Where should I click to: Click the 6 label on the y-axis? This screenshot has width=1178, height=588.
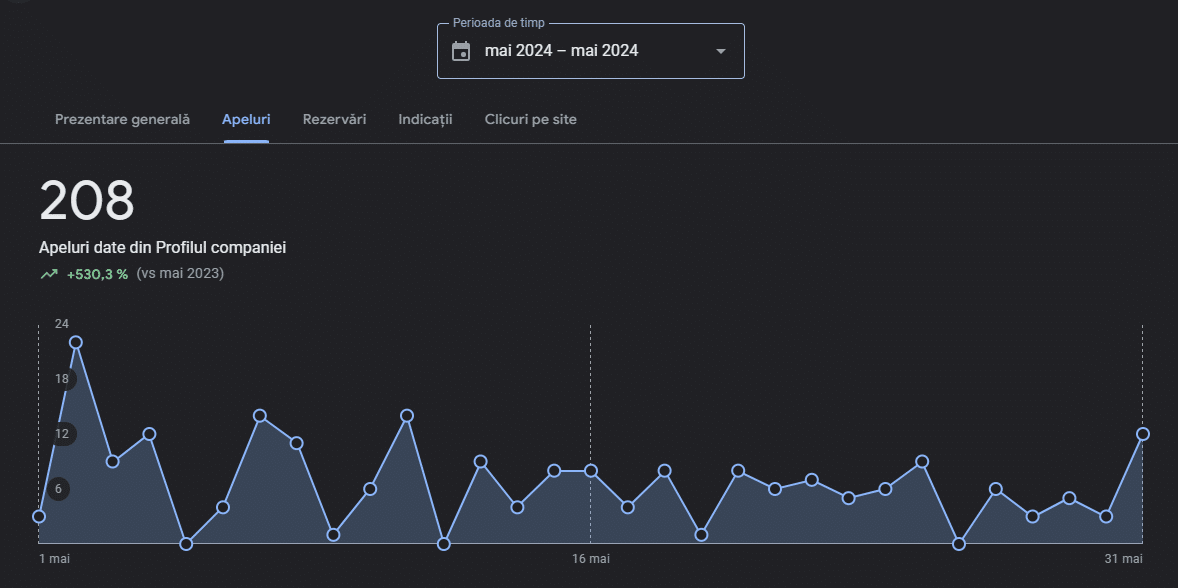point(59,489)
